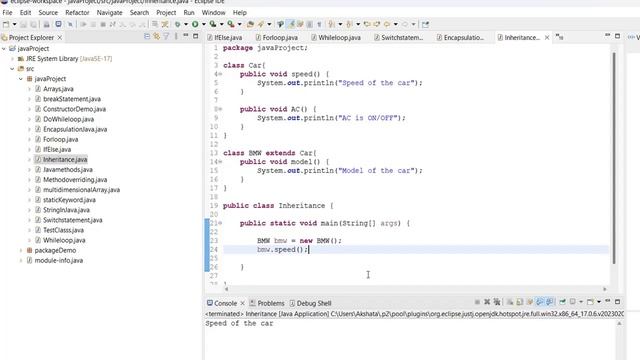Open the Navigate menu
This screenshot has width=640, height=360.
coord(109,13)
